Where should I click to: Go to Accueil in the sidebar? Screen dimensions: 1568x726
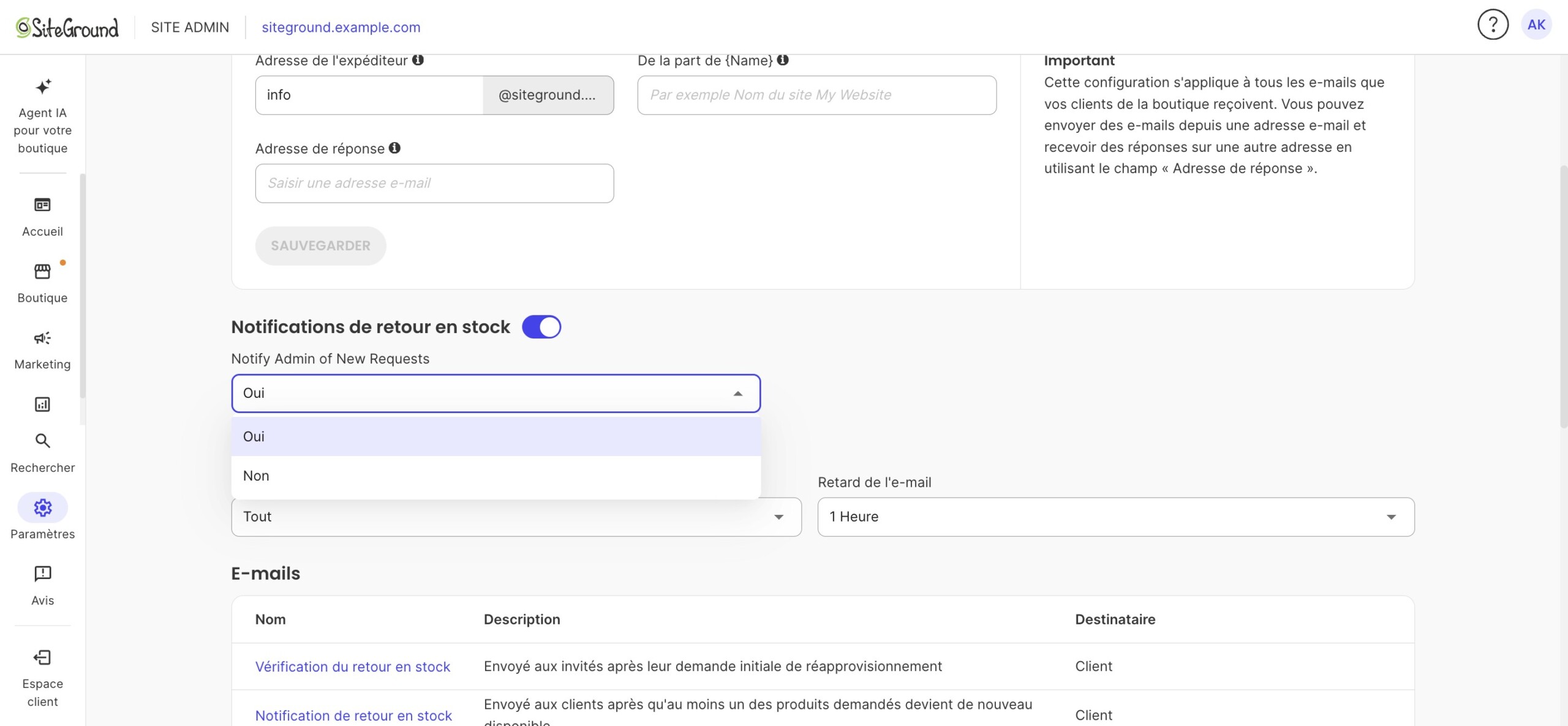pyautogui.click(x=42, y=217)
